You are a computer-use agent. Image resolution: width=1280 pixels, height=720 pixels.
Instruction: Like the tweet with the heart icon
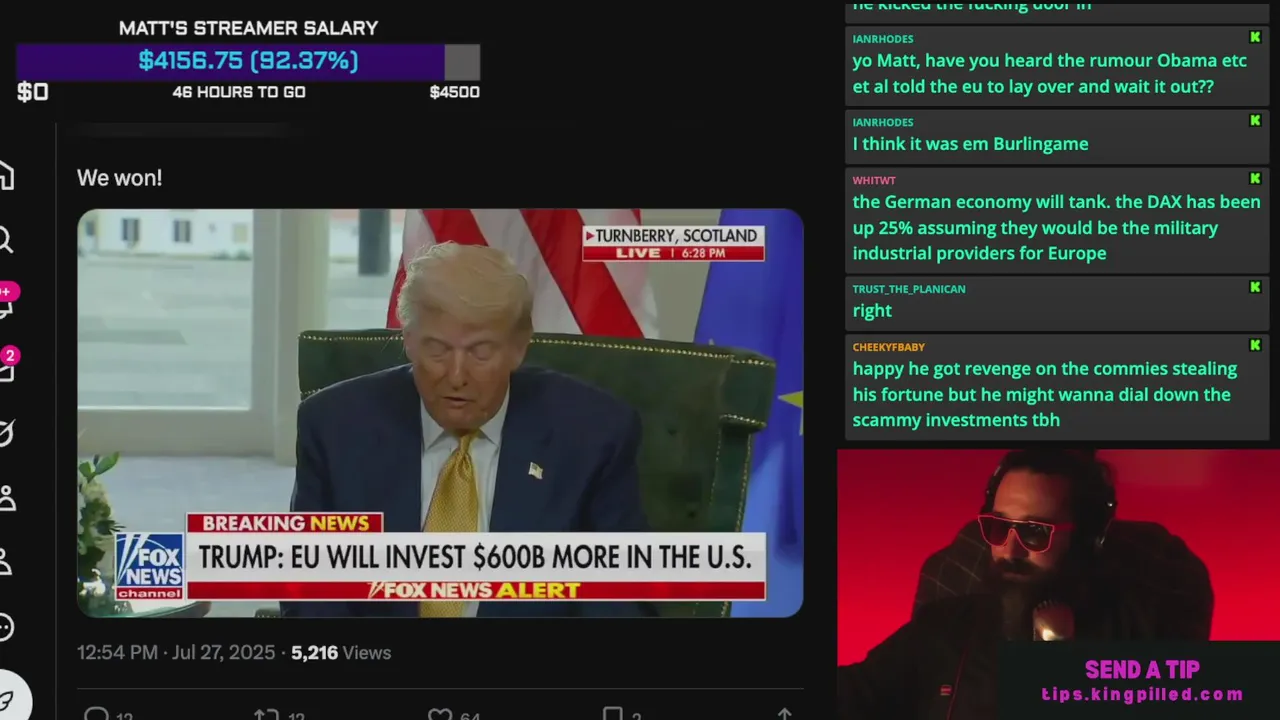tap(440, 714)
